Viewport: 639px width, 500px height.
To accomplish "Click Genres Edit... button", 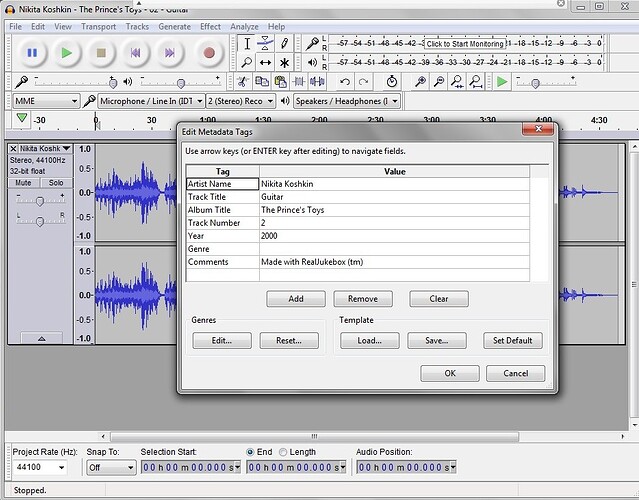I will point(222,341).
